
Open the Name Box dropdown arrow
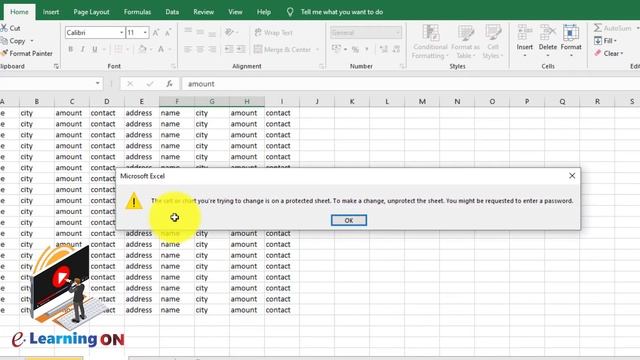click(x=97, y=83)
